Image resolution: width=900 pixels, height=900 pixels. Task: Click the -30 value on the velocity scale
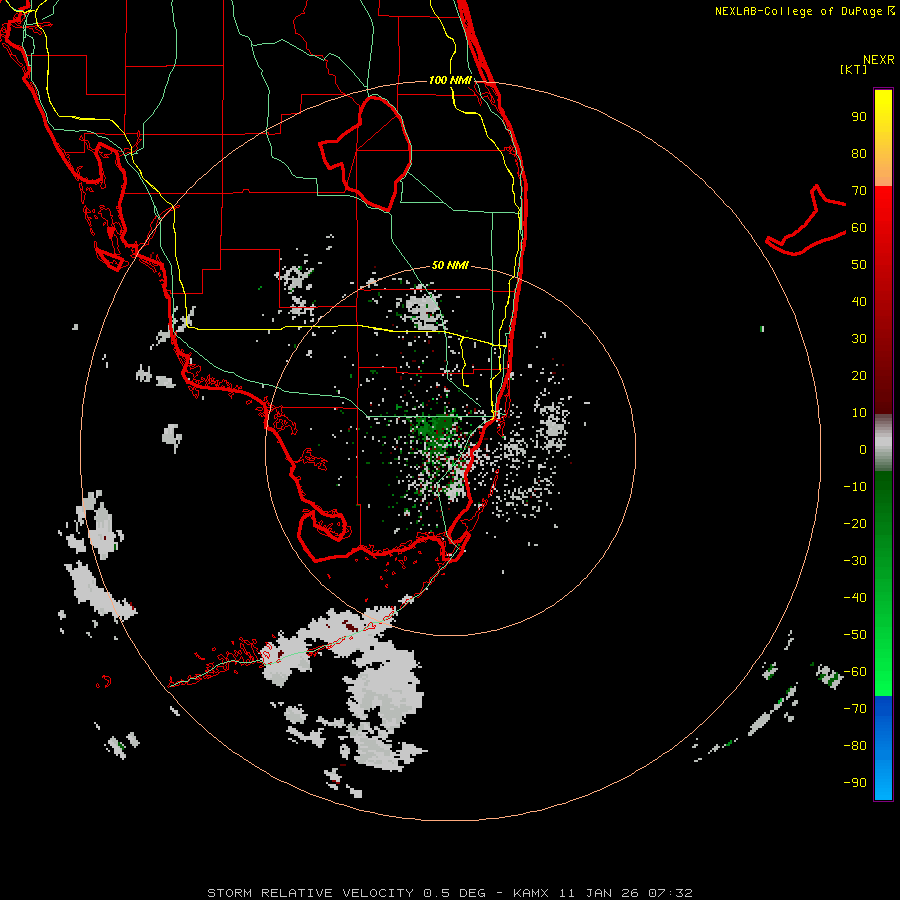(855, 561)
